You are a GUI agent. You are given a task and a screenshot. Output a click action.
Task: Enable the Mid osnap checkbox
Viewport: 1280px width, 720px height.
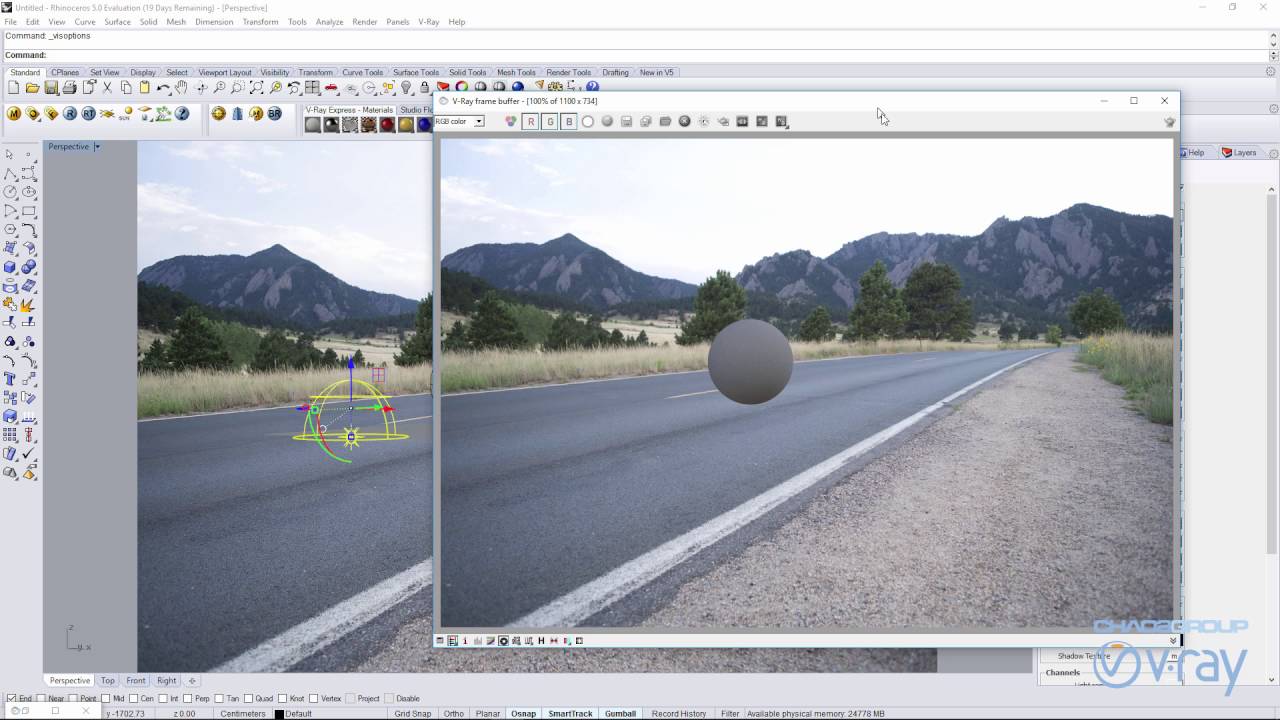[105, 698]
